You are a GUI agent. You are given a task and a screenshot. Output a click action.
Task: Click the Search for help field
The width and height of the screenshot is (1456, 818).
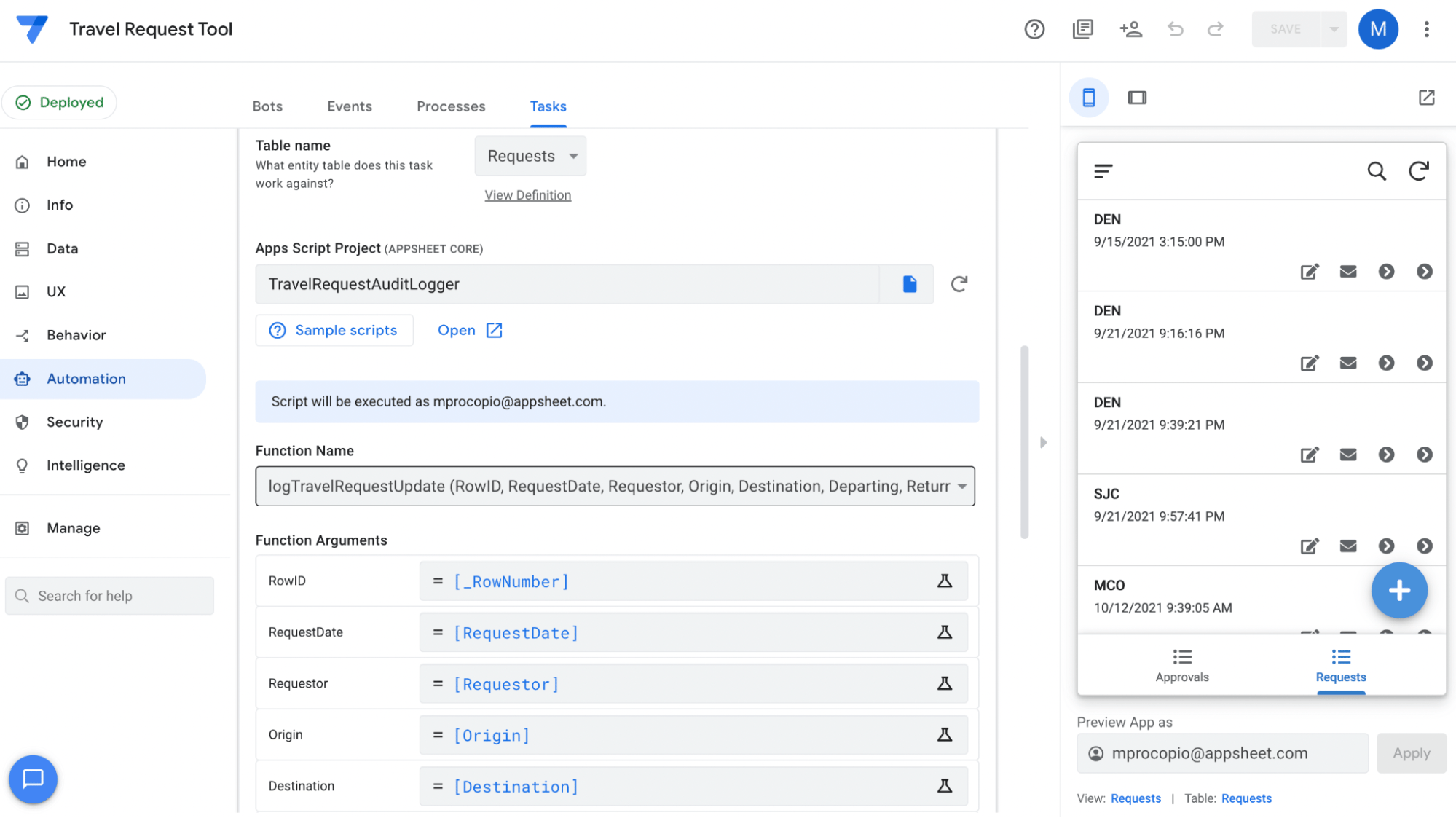(x=109, y=596)
